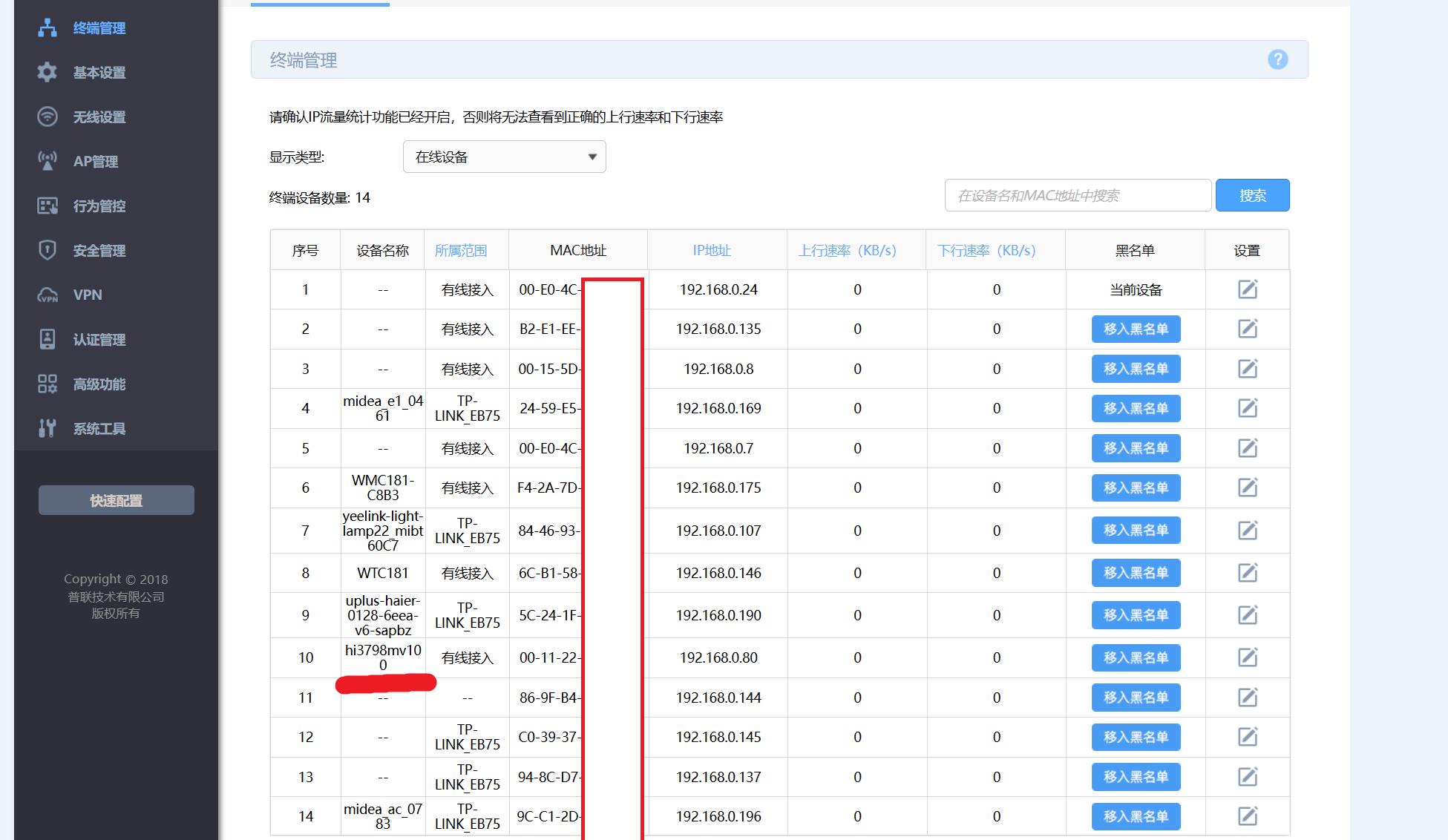Edit settings for device 192.168.0.169
Image resolution: width=1448 pixels, height=840 pixels.
[x=1248, y=408]
